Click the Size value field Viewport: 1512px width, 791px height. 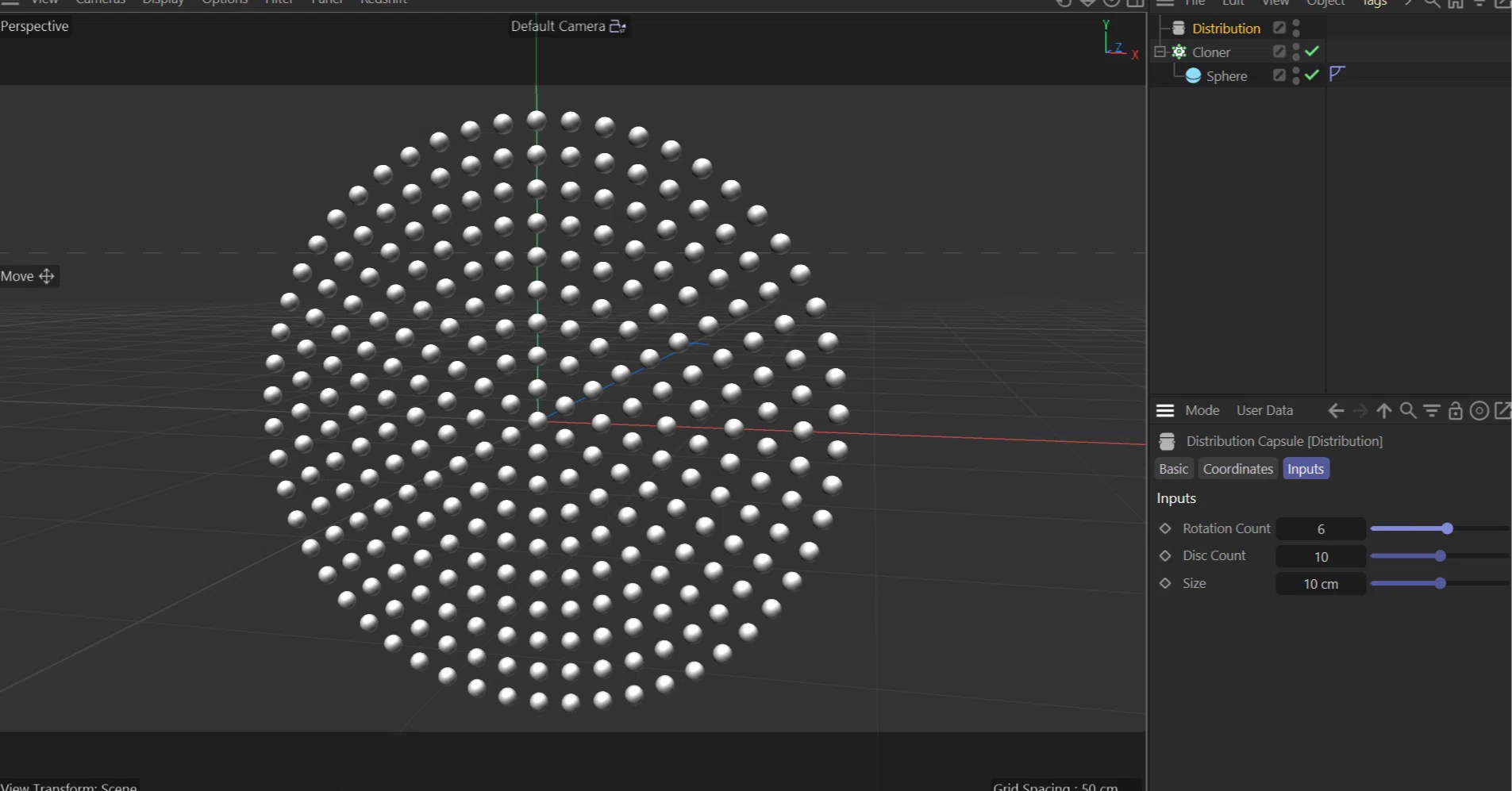(1321, 584)
